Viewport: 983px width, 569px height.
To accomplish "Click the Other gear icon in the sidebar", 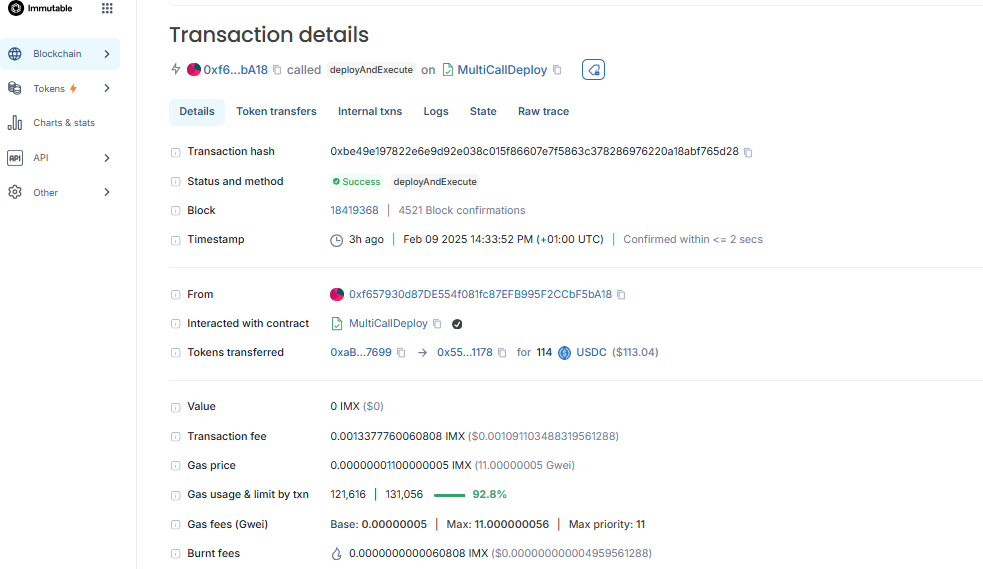I will click(x=15, y=192).
